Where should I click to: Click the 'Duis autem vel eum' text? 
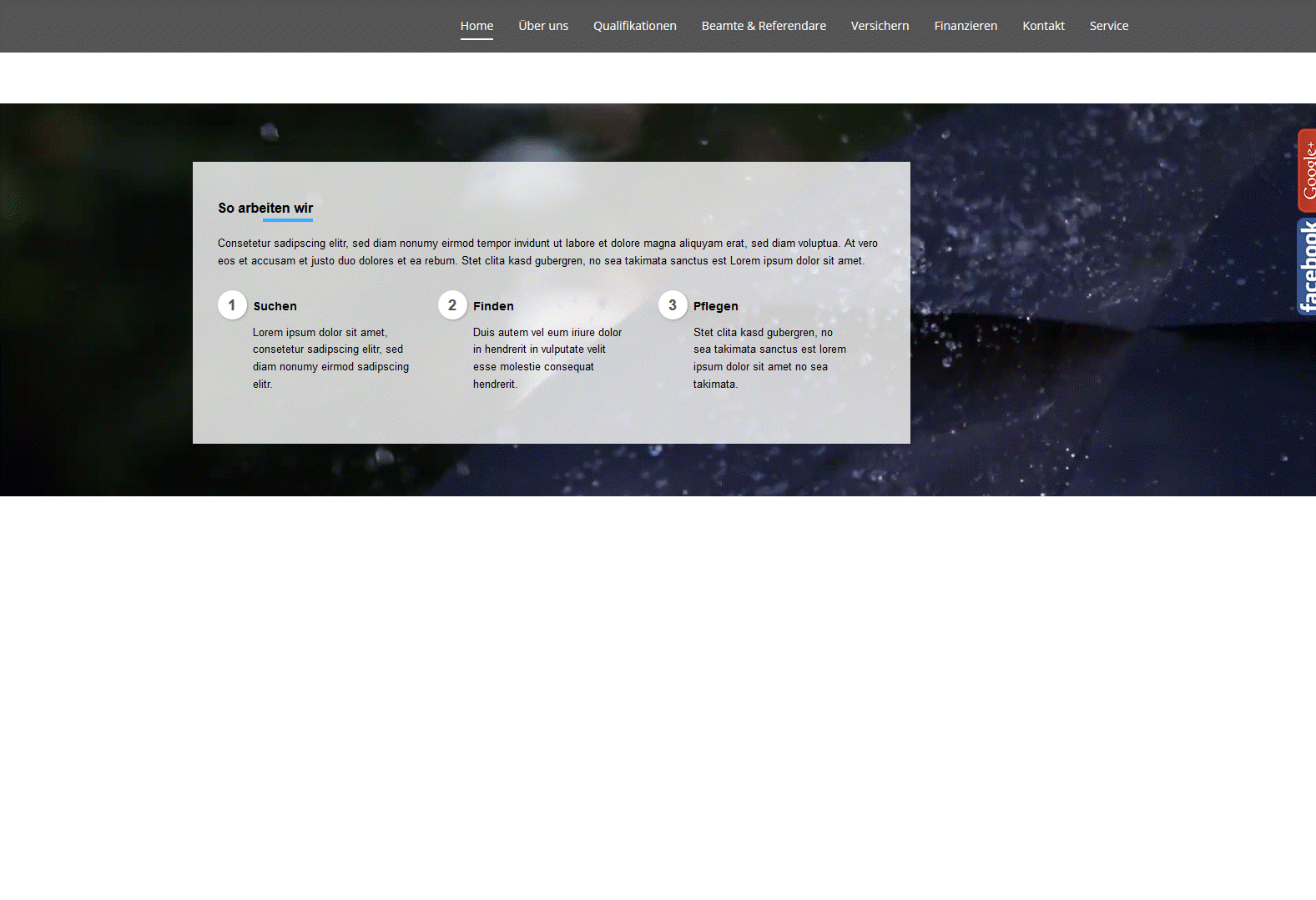tap(547, 358)
